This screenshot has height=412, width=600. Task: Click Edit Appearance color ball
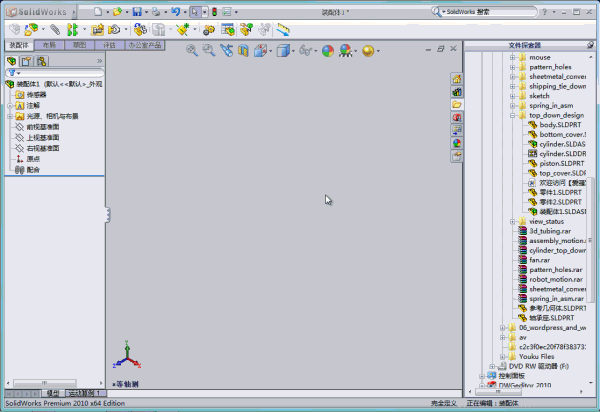click(328, 50)
